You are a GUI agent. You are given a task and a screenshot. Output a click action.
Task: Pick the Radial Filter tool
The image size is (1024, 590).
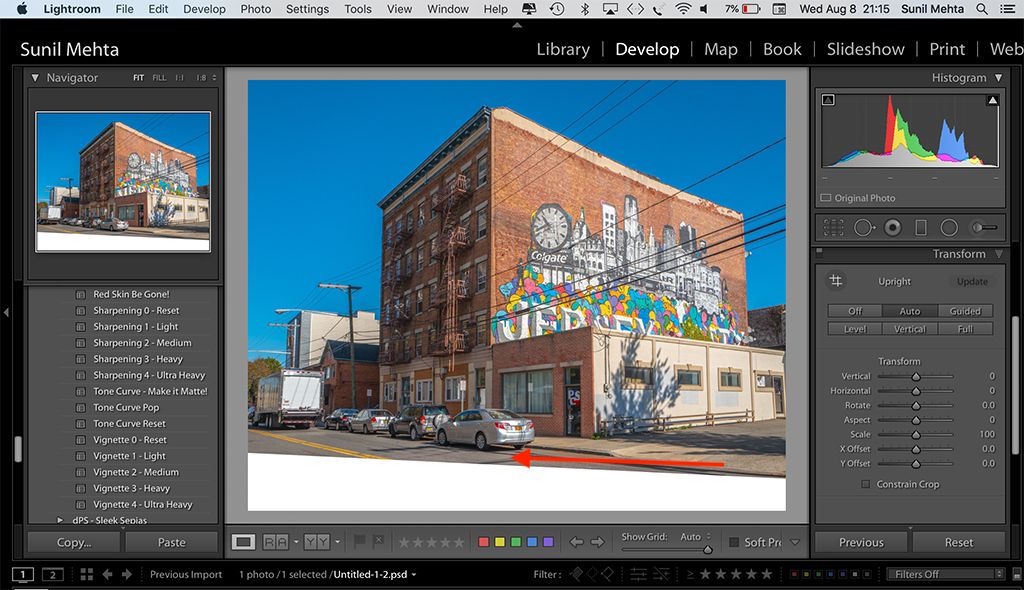pyautogui.click(x=949, y=228)
